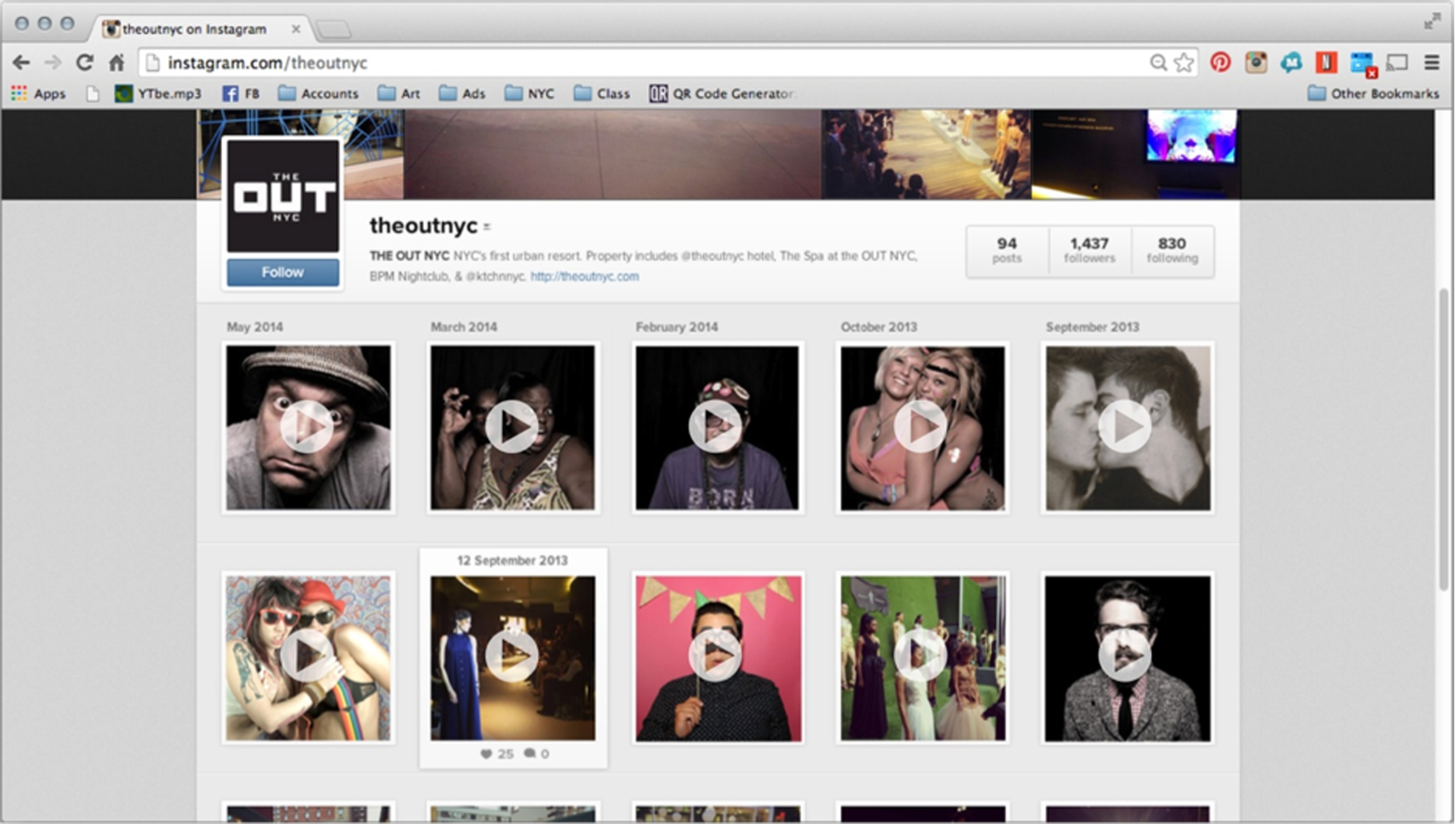This screenshot has width=1456, height=824.
Task: Open the Accounts bookmarks folder
Action: [319, 94]
